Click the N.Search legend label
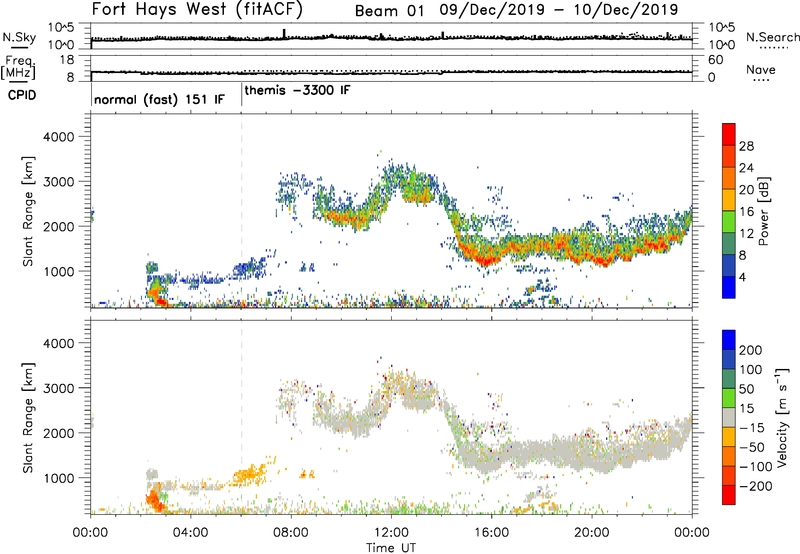This screenshot has width=800, height=554. [772, 37]
